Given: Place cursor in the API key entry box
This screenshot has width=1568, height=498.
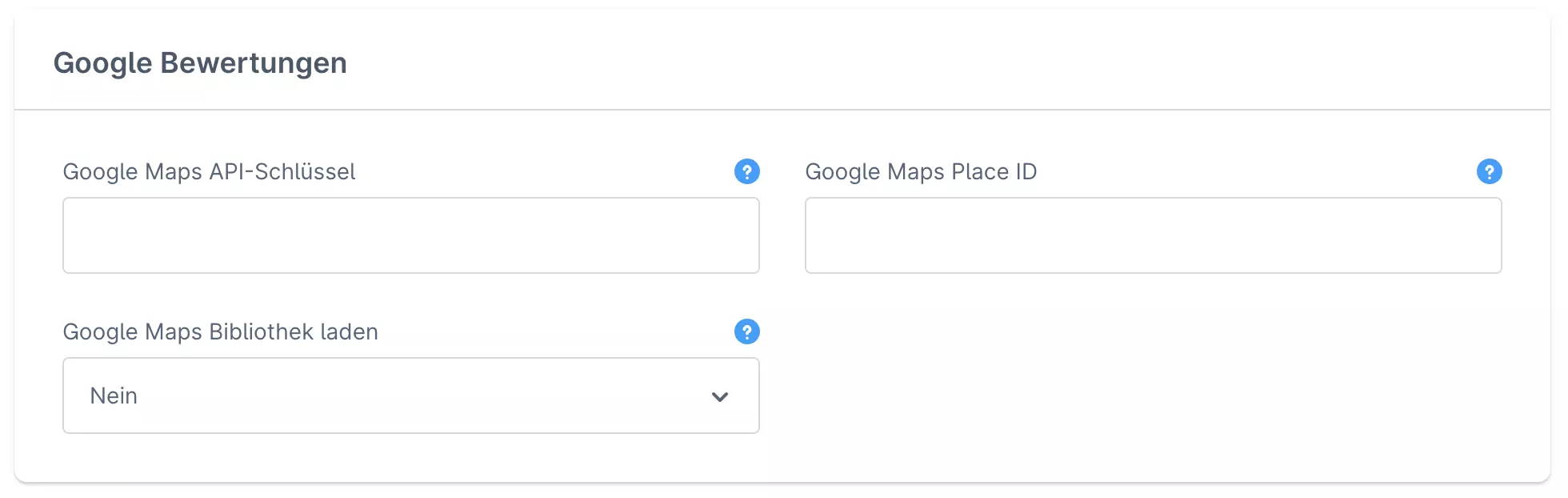Looking at the screenshot, I should click(410, 235).
